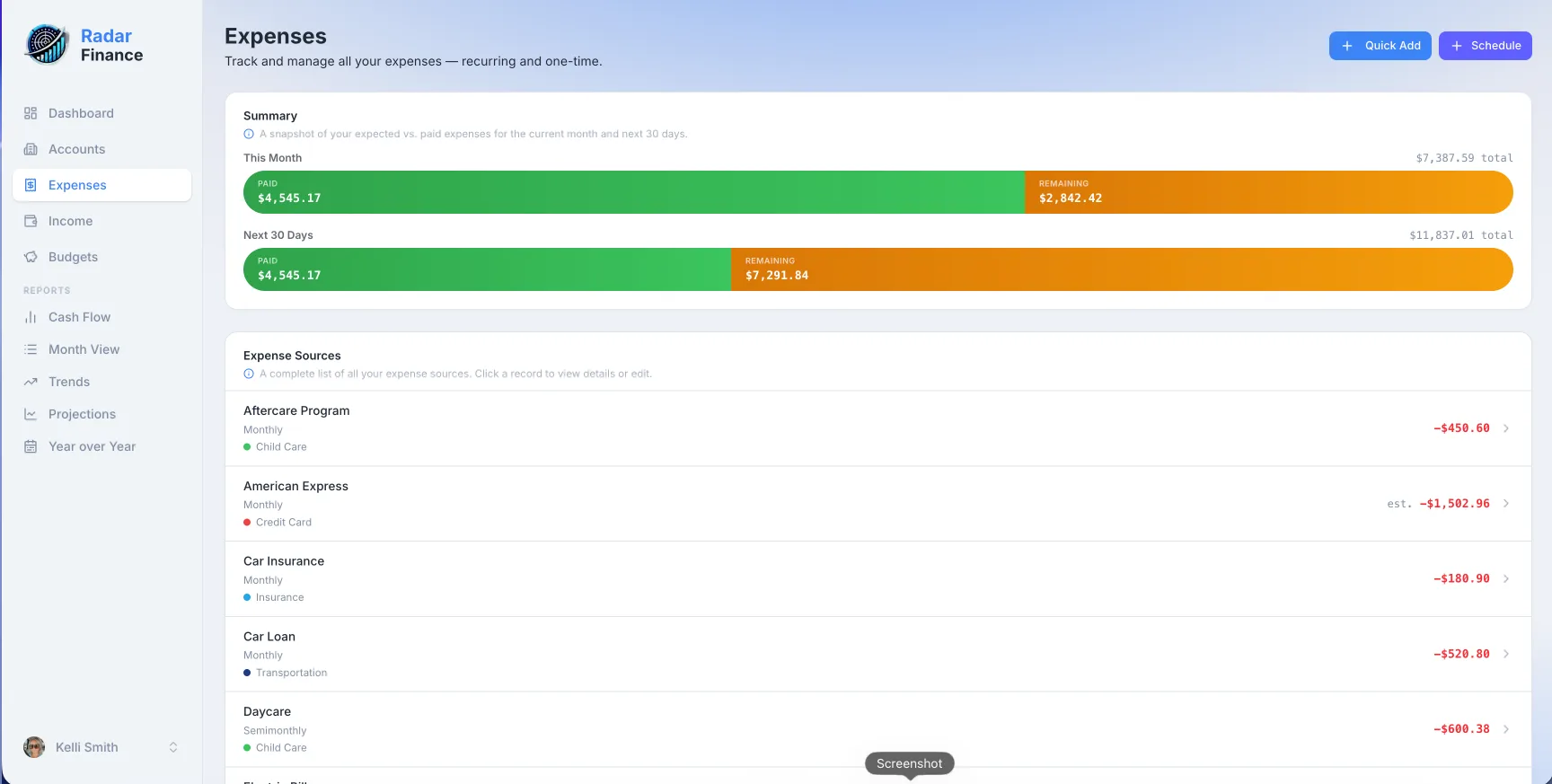Viewport: 1552px width, 784px height.
Task: Select the Aftercare Program expense name
Action: 296,410
